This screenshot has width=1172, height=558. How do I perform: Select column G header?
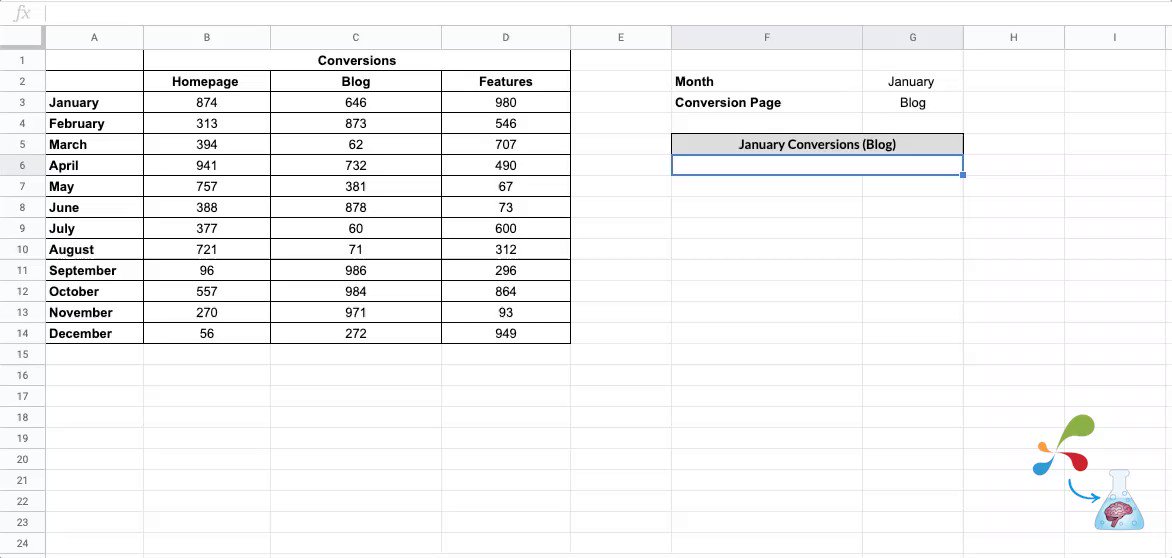(913, 37)
